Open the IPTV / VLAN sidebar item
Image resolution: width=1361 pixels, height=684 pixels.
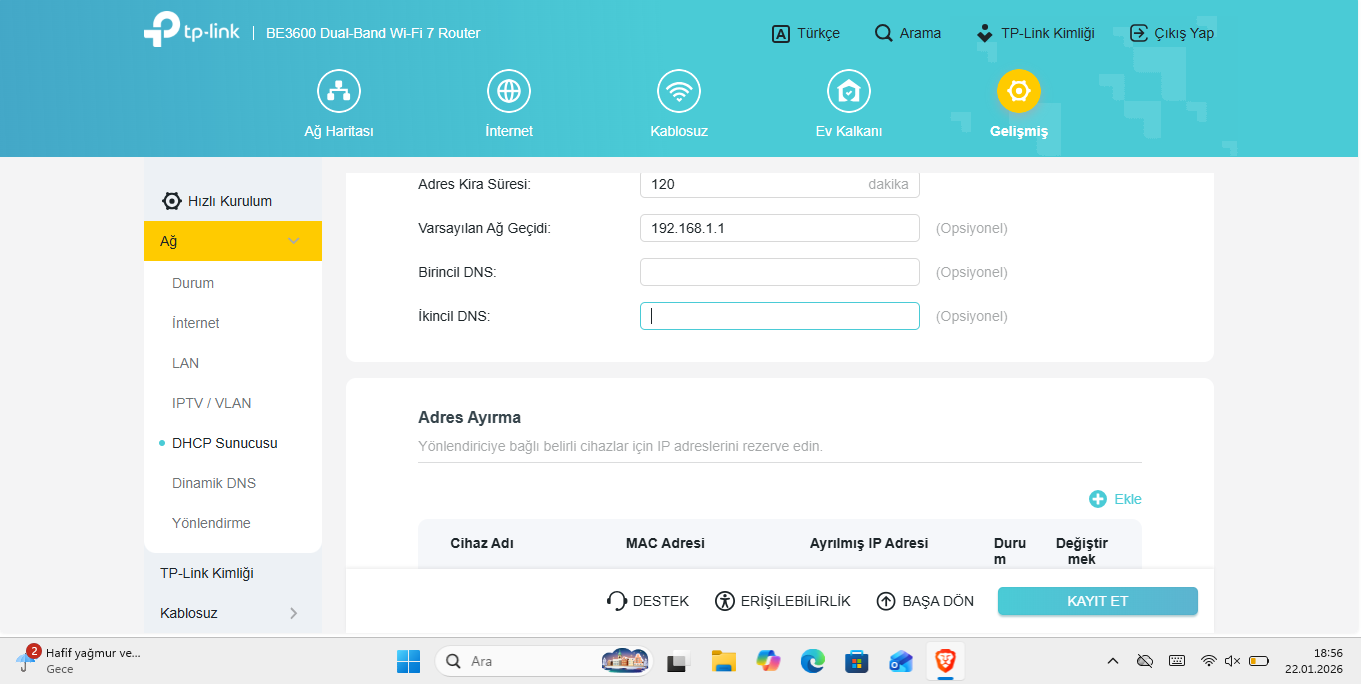212,403
